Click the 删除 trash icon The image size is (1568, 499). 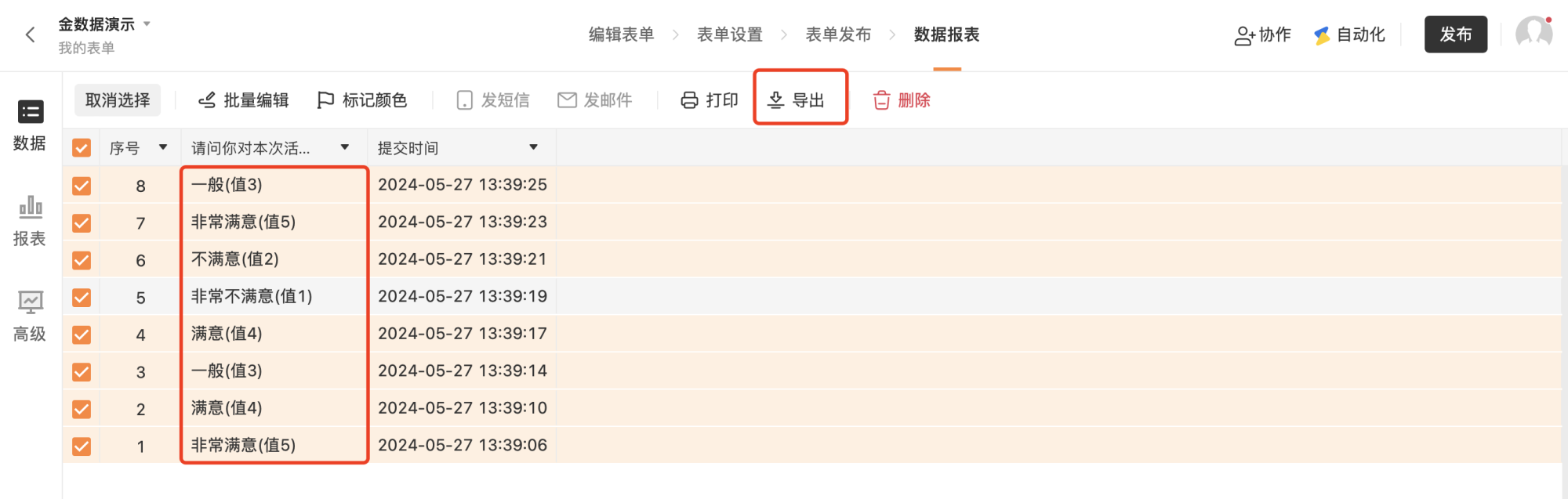[882, 100]
